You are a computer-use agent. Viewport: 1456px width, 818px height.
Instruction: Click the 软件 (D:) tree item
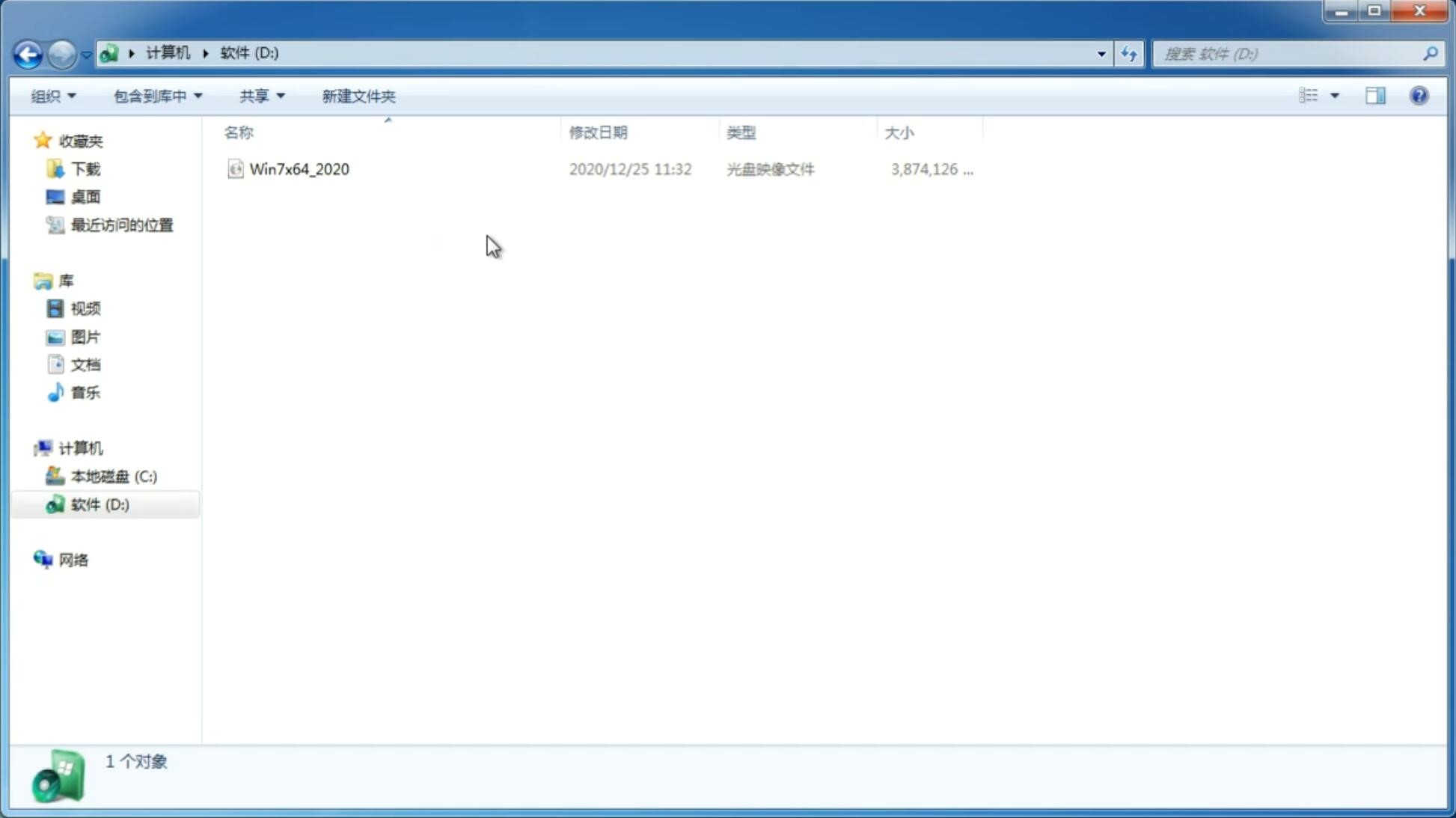pos(99,504)
